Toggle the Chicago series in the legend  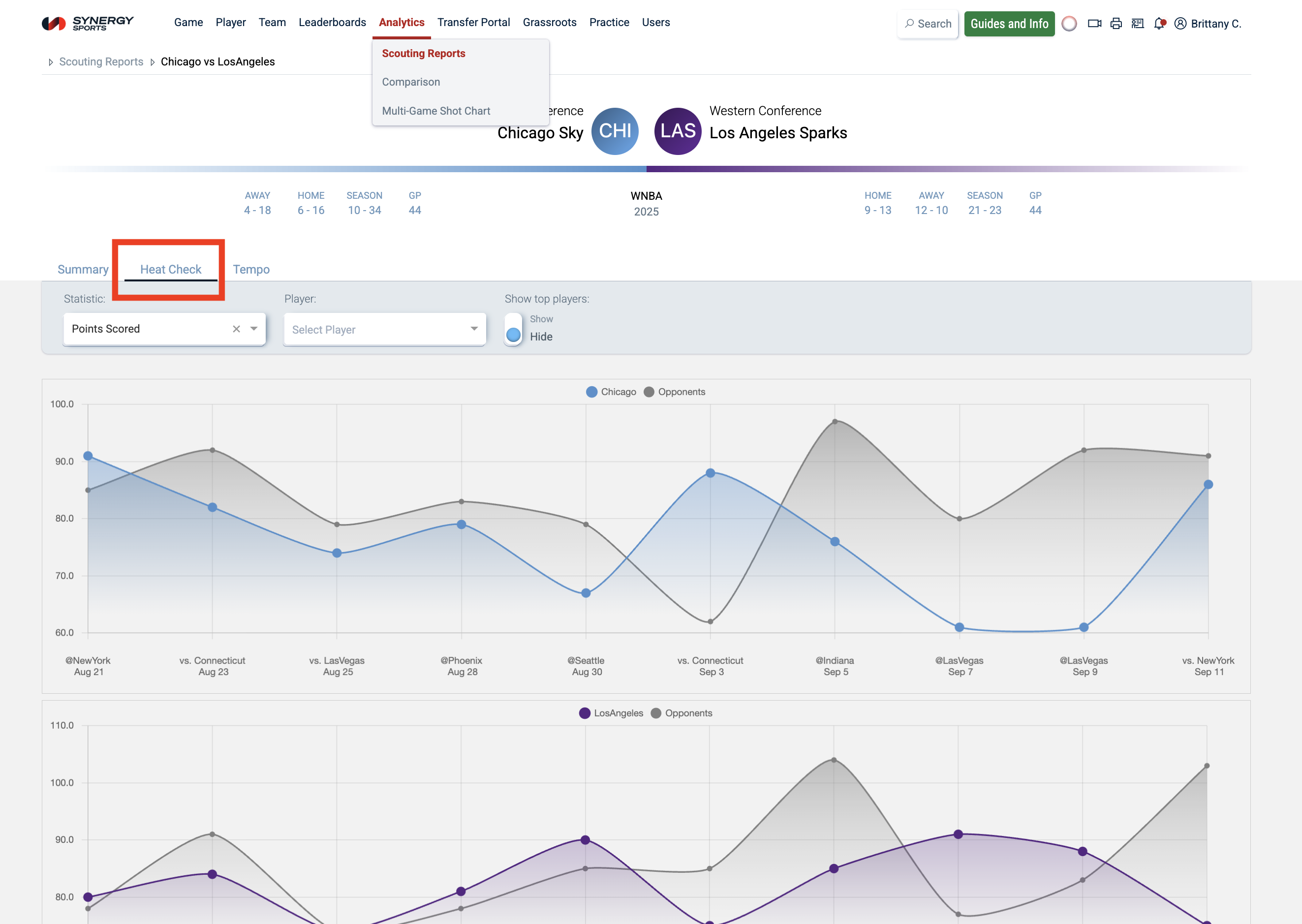(x=611, y=392)
